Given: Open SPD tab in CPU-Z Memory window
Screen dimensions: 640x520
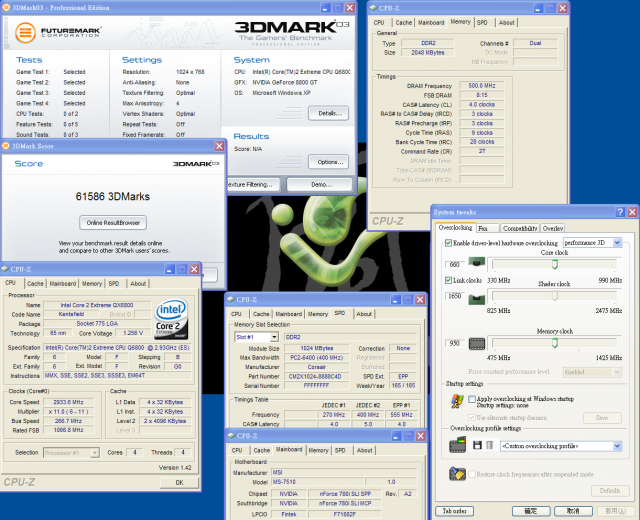Looking at the screenshot, I should [x=482, y=22].
